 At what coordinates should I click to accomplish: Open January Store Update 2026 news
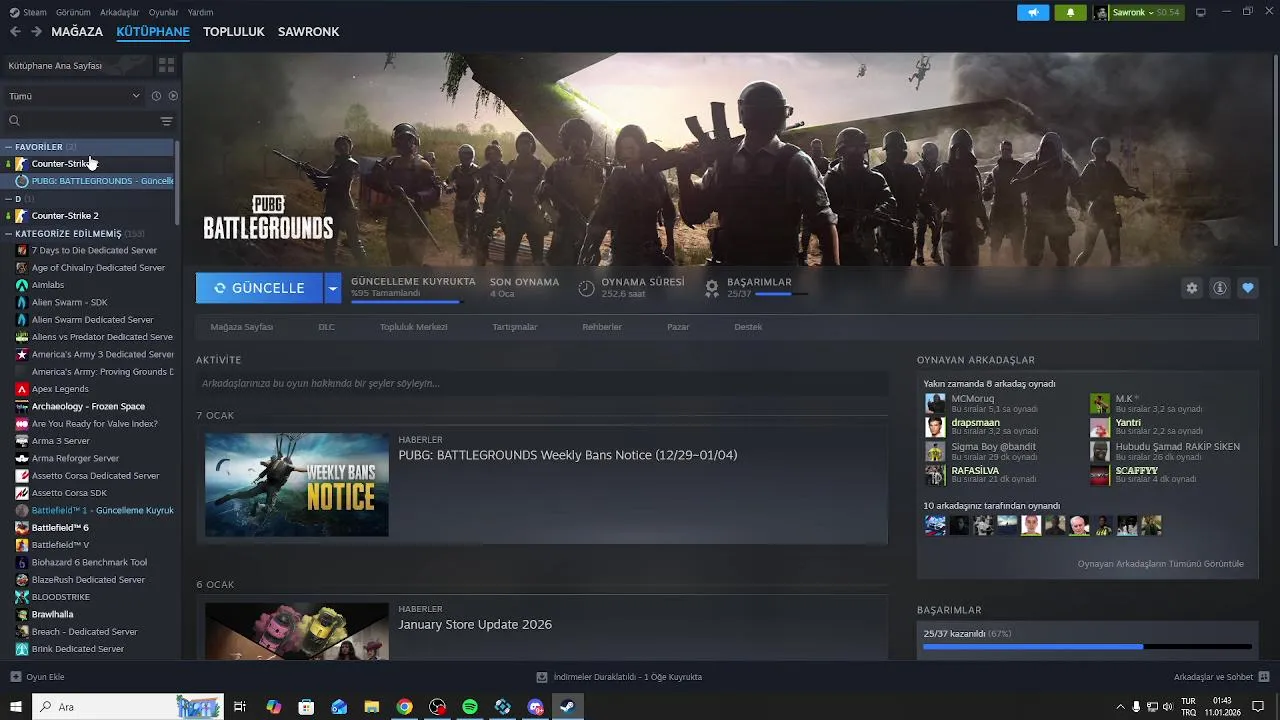tap(475, 625)
